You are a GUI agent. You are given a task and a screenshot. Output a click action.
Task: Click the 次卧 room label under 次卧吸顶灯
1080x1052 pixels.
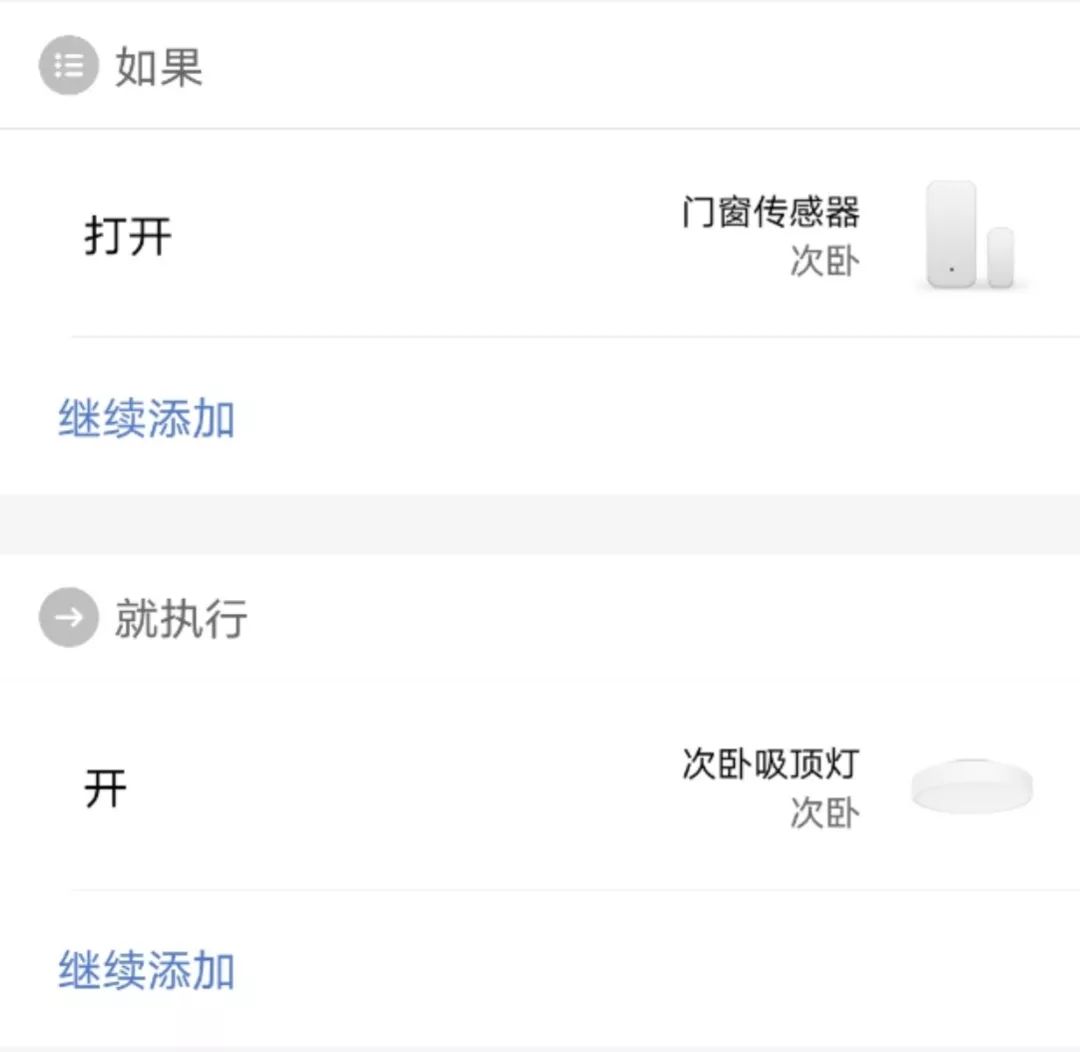coord(823,813)
